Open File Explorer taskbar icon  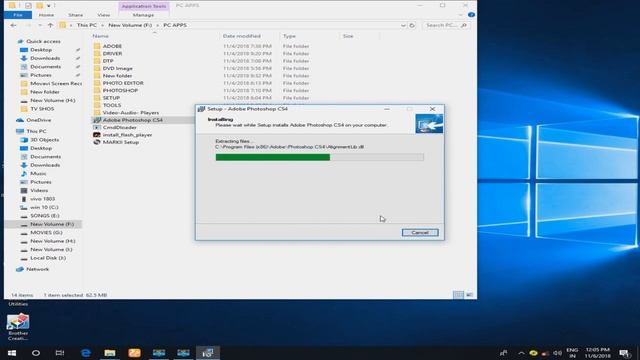click(x=110, y=353)
